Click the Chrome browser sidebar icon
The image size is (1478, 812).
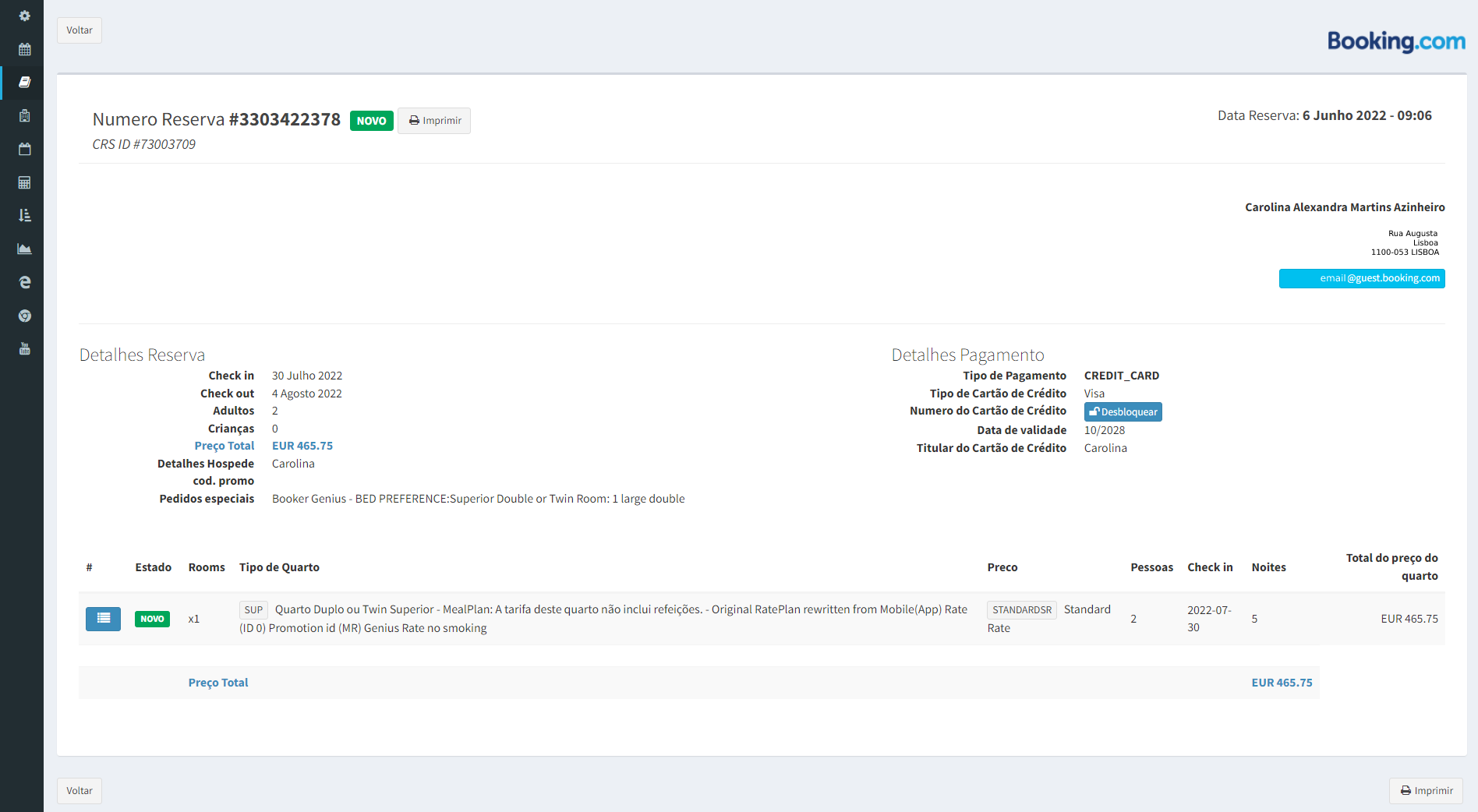point(24,316)
